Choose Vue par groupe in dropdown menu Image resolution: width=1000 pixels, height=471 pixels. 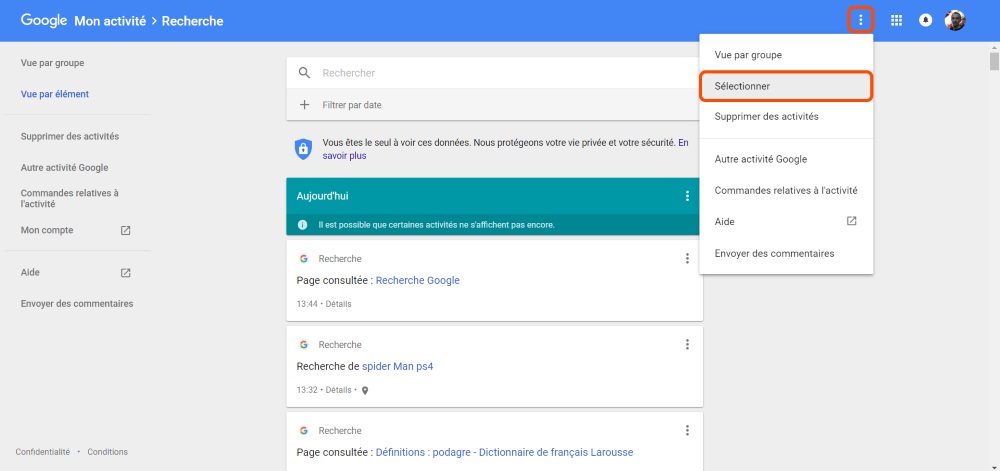coord(786,55)
